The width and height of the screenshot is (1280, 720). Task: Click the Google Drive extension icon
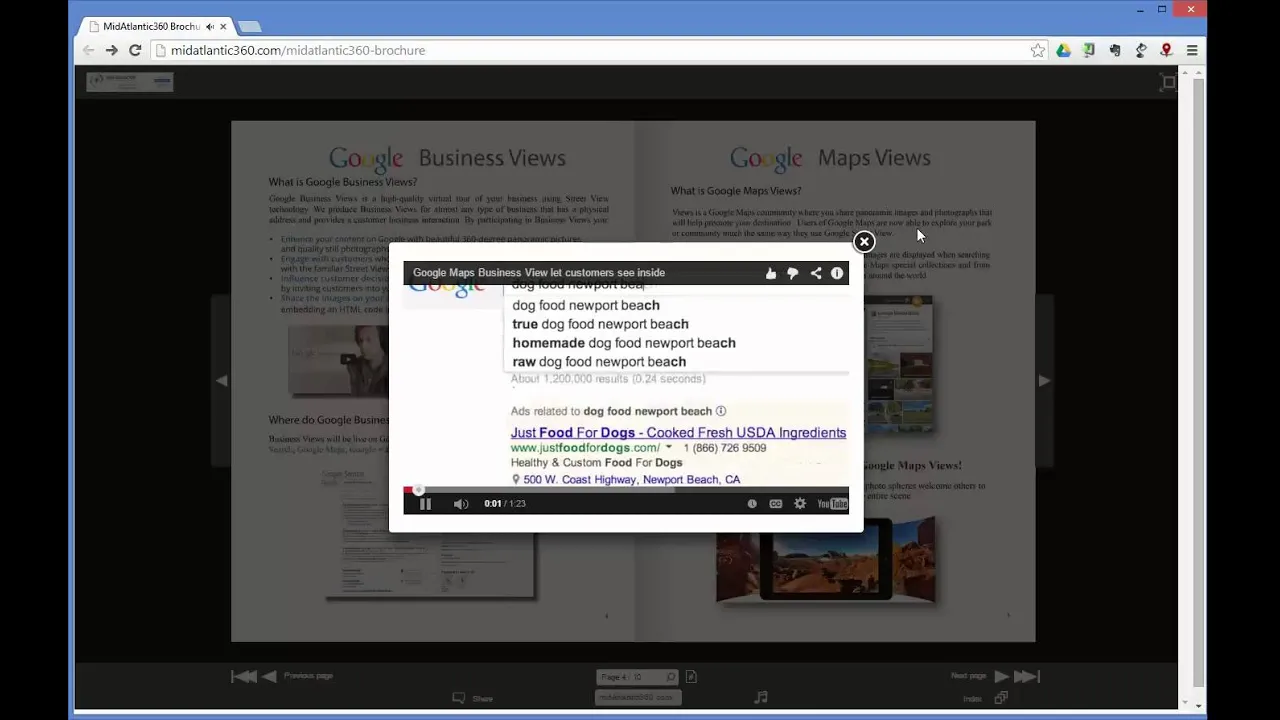click(1063, 50)
